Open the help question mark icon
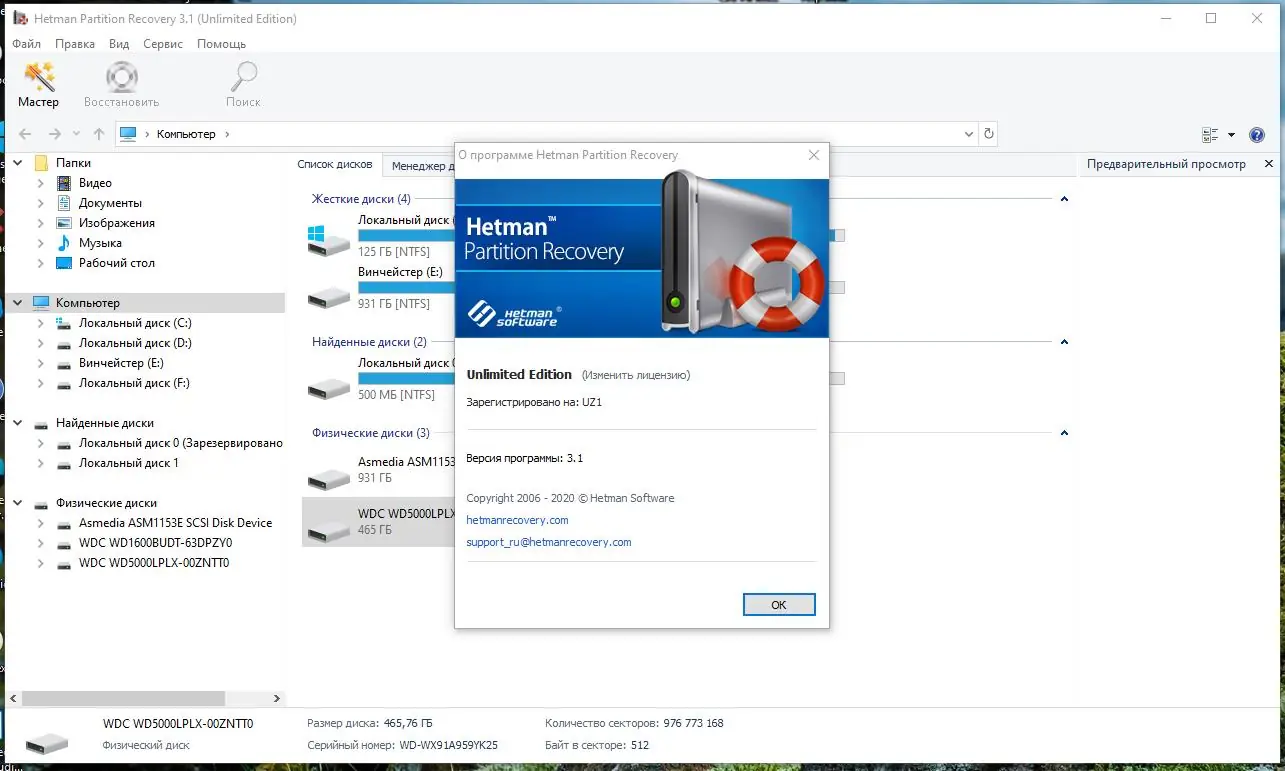 click(1257, 134)
